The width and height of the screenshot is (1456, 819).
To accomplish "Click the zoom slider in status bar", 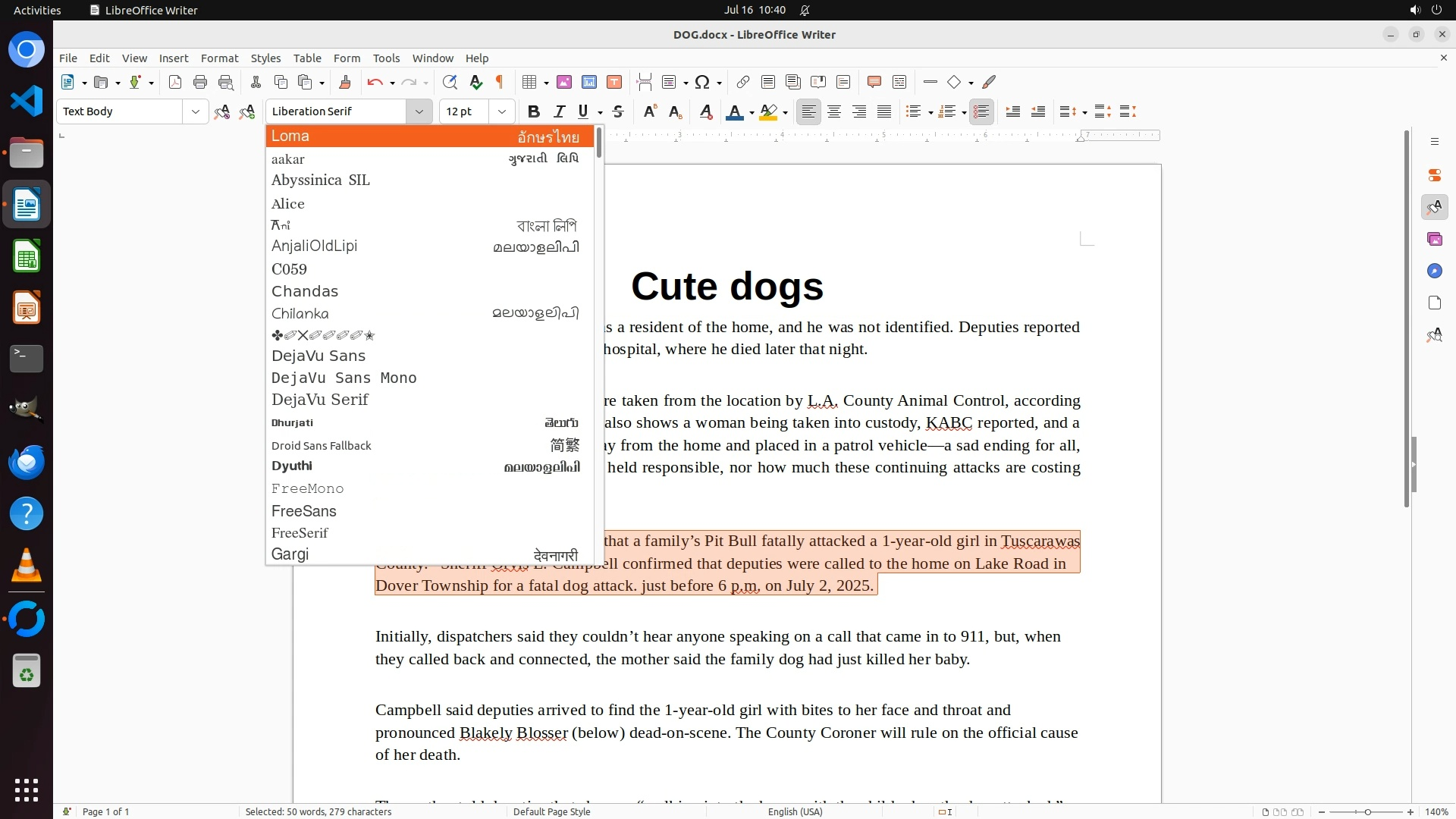I will [x=1367, y=811].
